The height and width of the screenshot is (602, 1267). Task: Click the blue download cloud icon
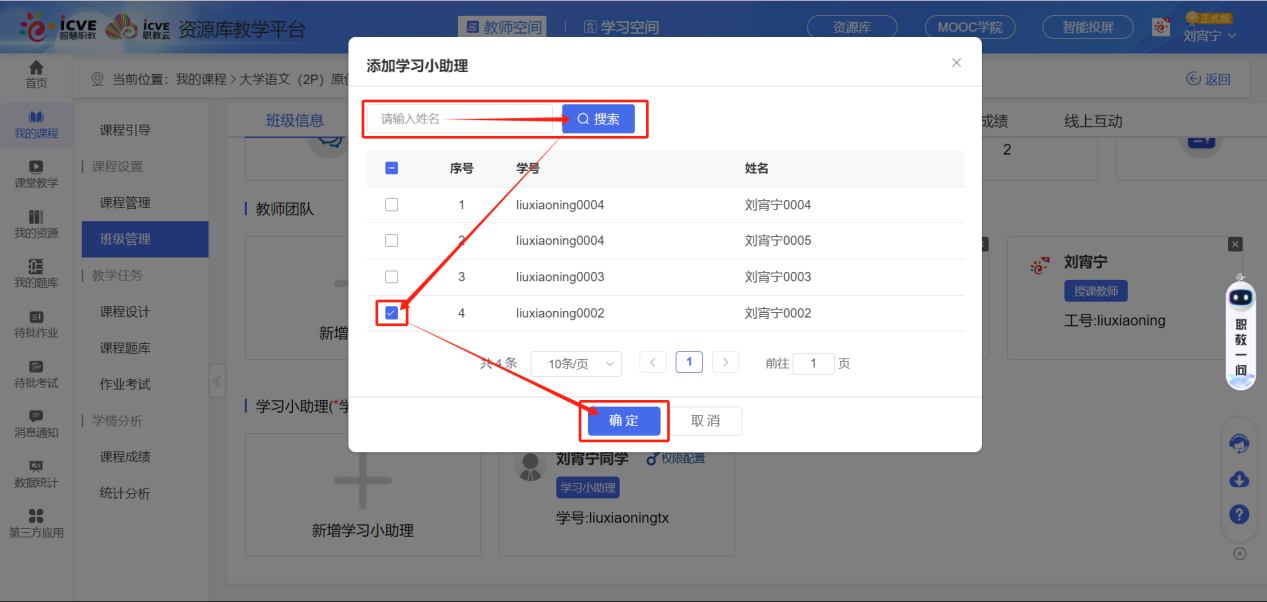click(x=1238, y=479)
